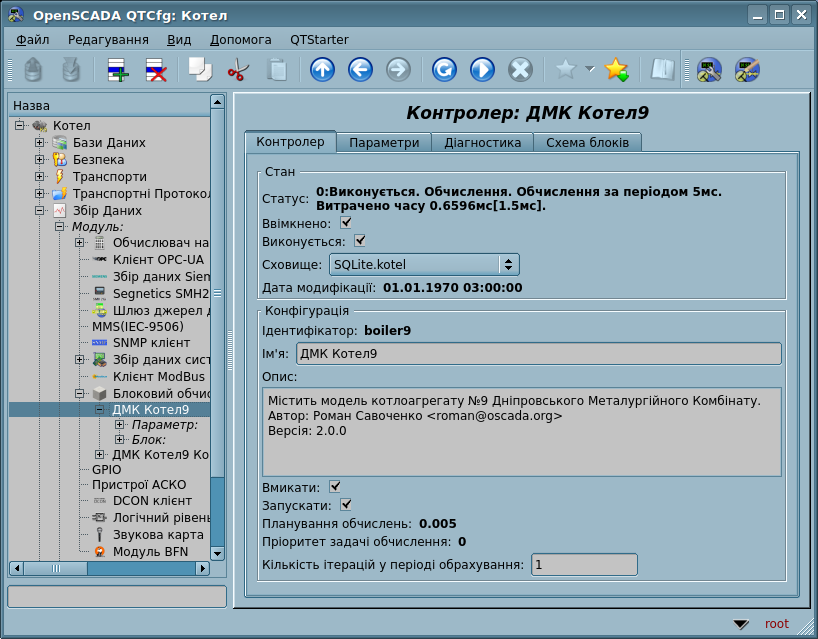
Task: Expand the Бази Даних tree node
Action: 40,143
